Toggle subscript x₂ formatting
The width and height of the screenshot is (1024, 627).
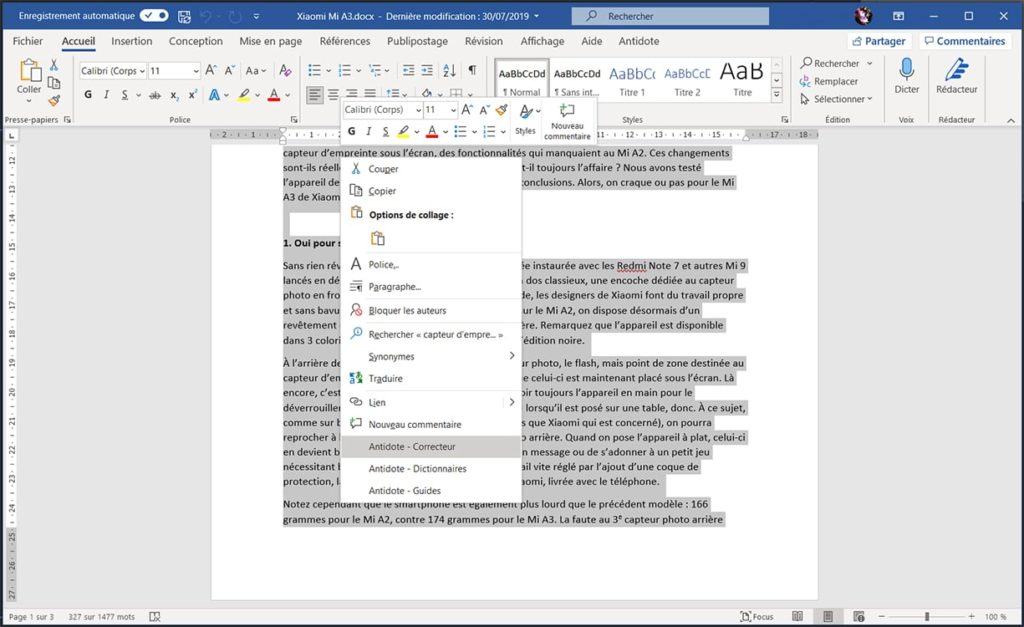click(x=174, y=95)
